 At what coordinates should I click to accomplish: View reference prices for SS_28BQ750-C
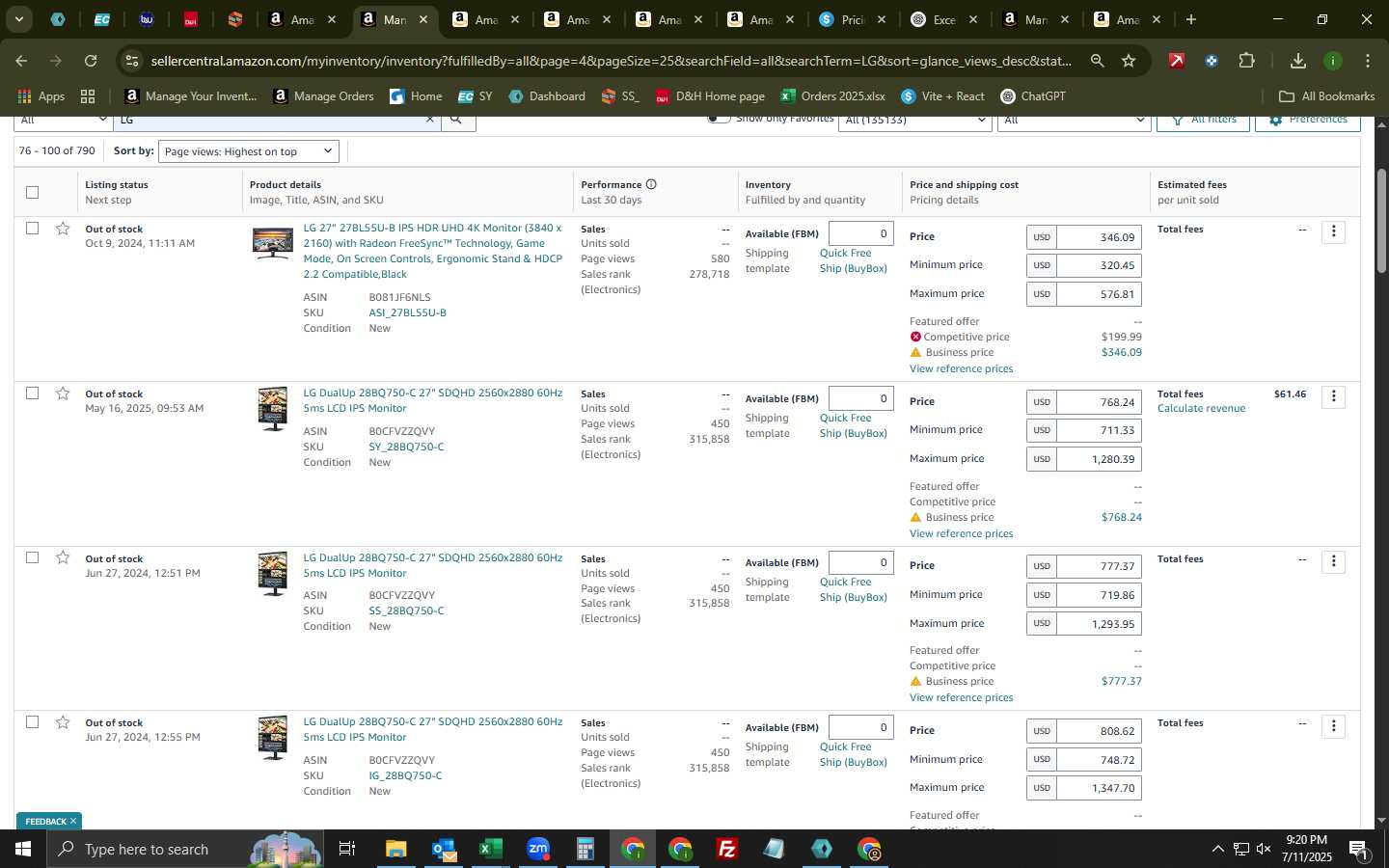[x=961, y=697]
